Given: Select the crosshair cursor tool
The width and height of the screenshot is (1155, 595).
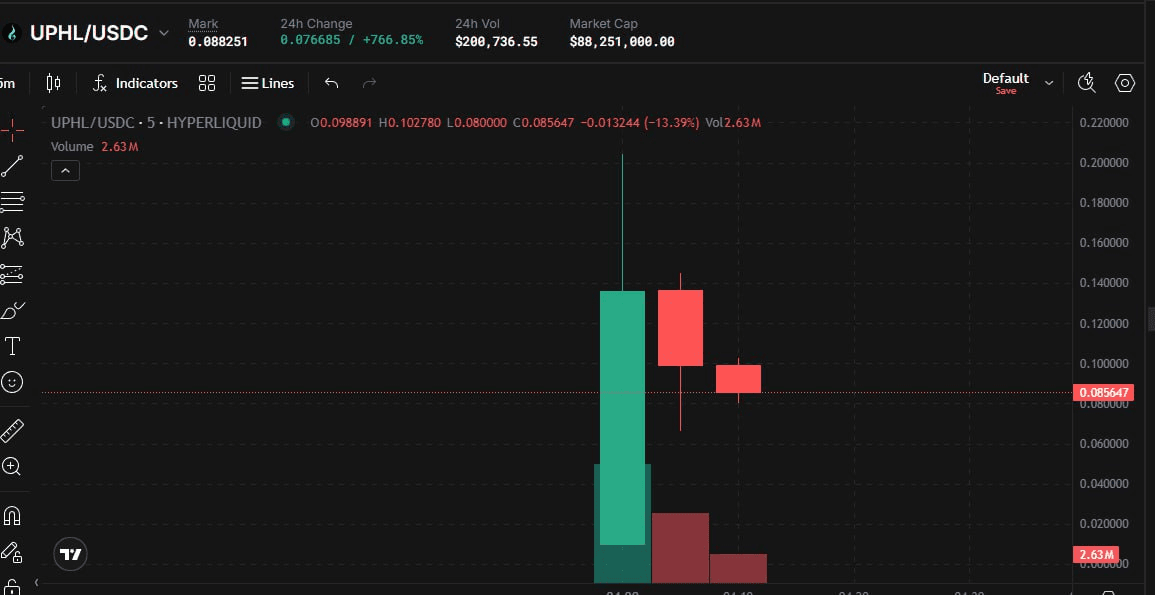Looking at the screenshot, I should (12, 131).
